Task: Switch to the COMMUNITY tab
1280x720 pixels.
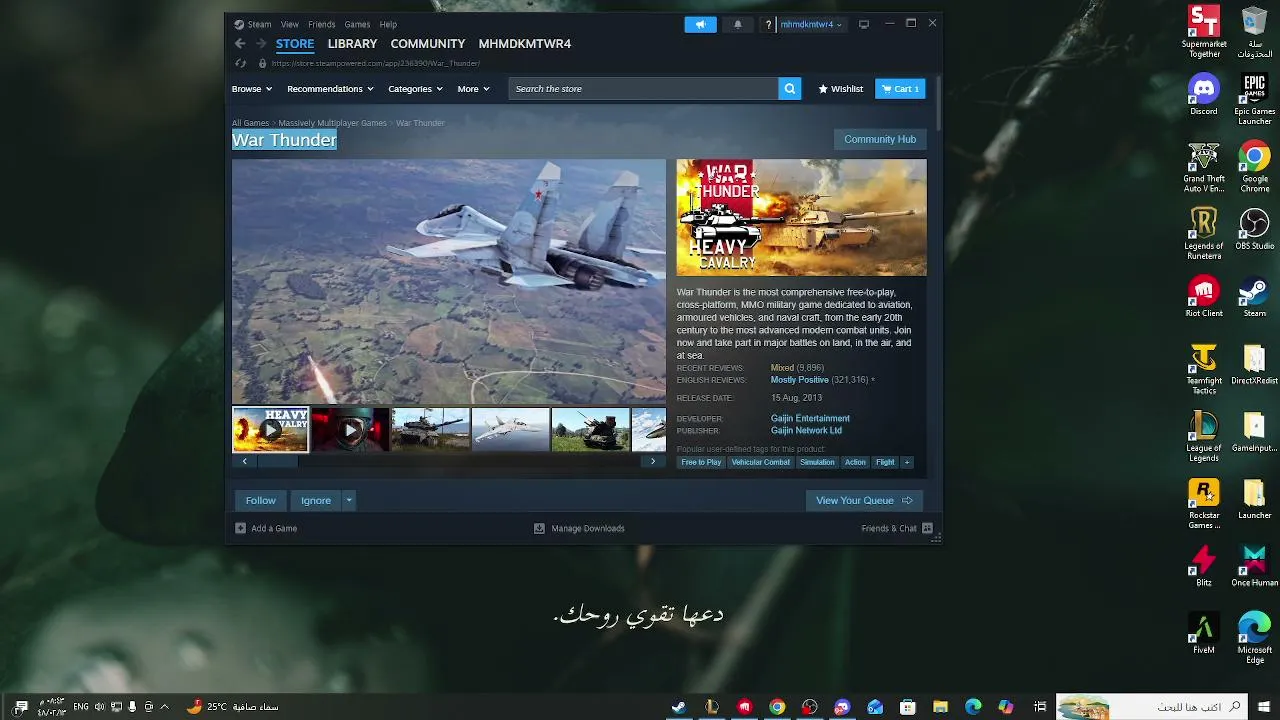Action: [428, 44]
